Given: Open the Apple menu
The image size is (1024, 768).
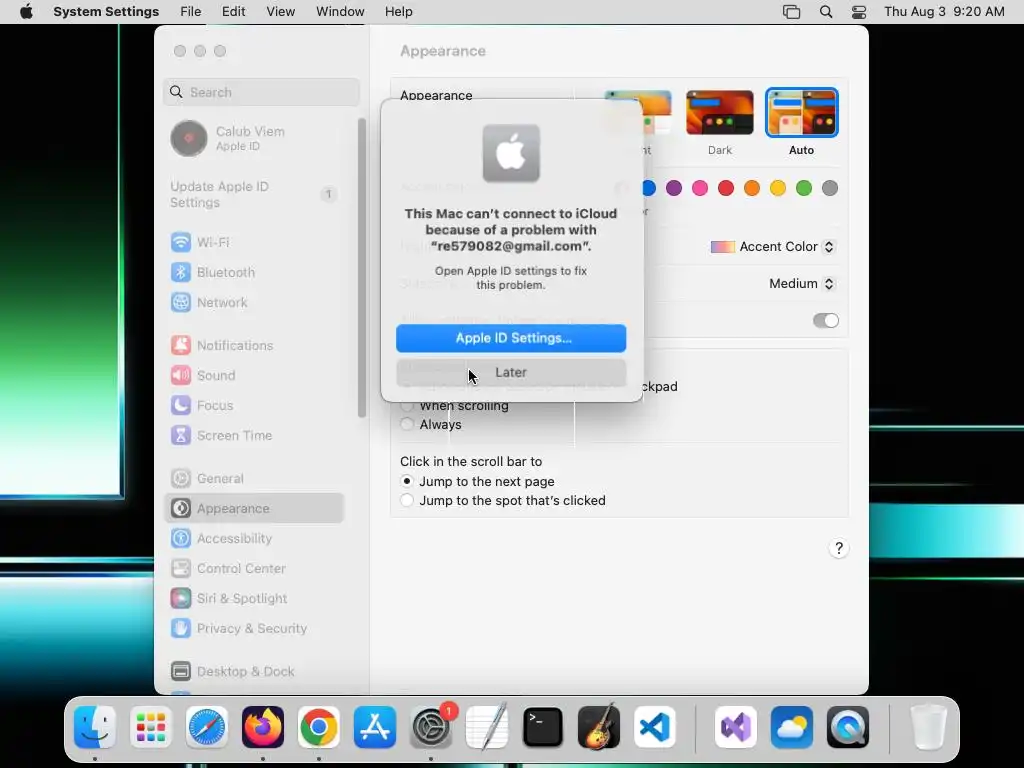Looking at the screenshot, I should tap(26, 12).
